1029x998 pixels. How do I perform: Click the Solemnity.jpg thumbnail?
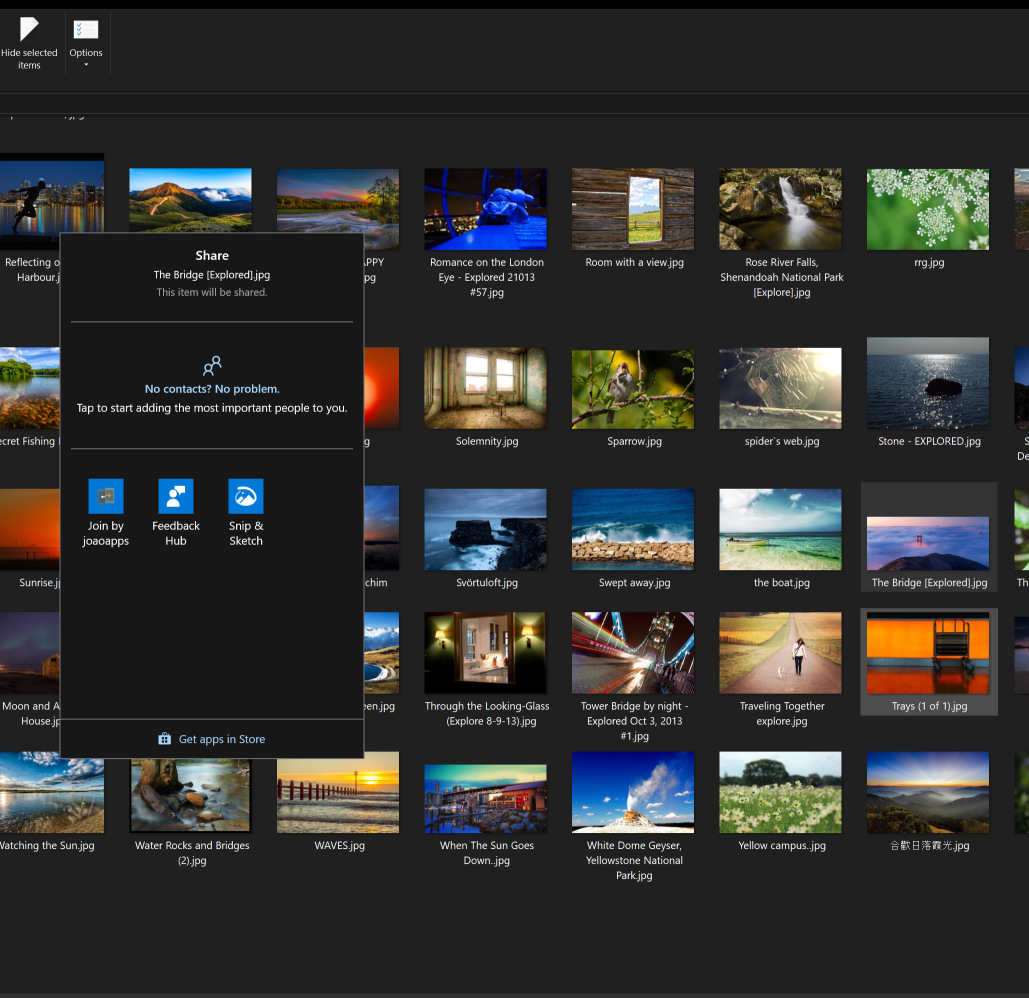tap(486, 388)
